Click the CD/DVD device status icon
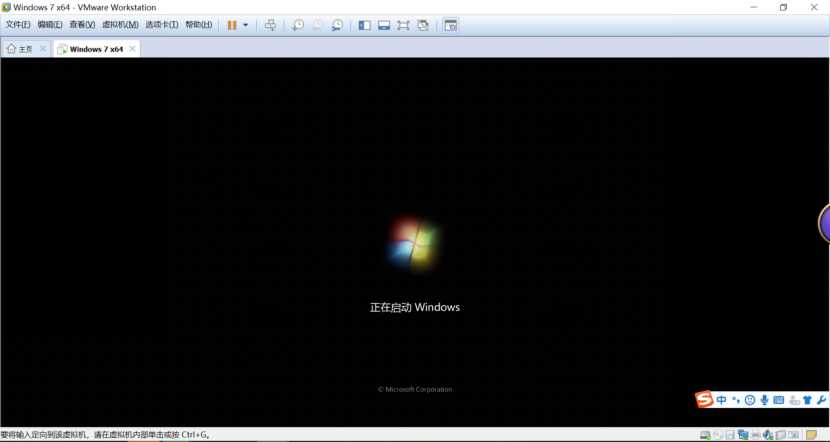 [x=717, y=435]
